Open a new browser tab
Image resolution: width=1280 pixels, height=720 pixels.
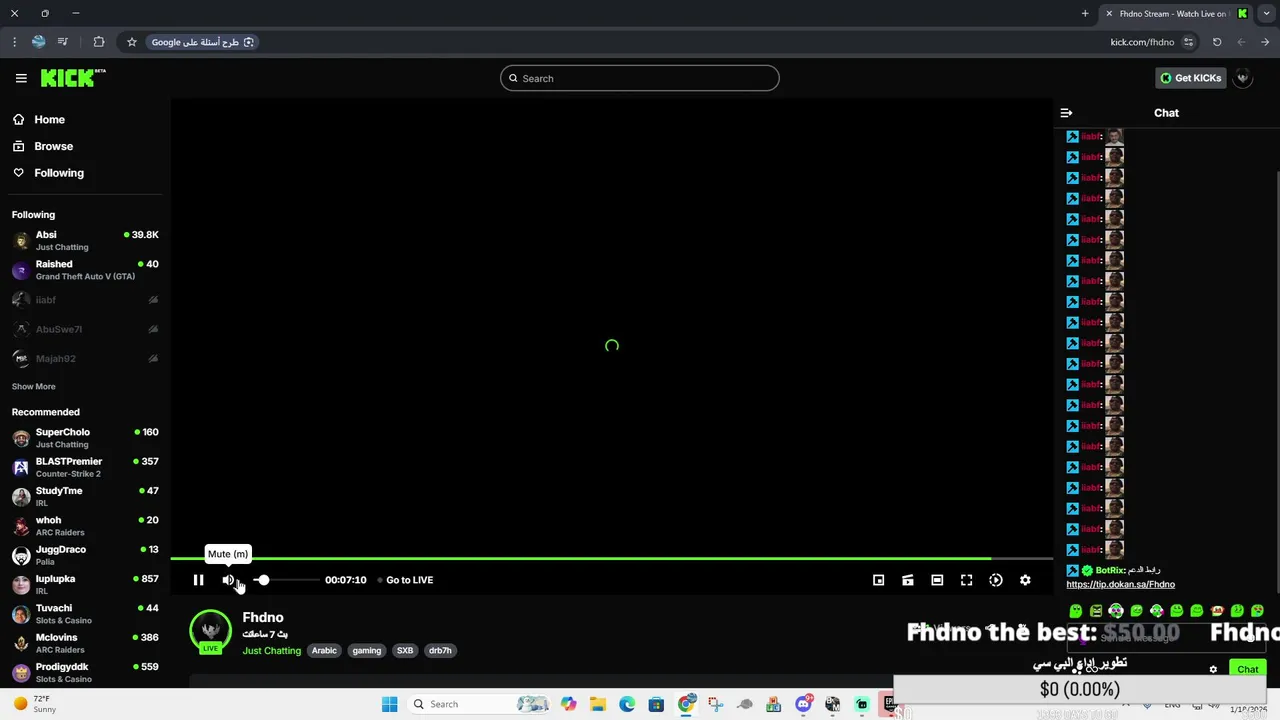pos(1085,14)
